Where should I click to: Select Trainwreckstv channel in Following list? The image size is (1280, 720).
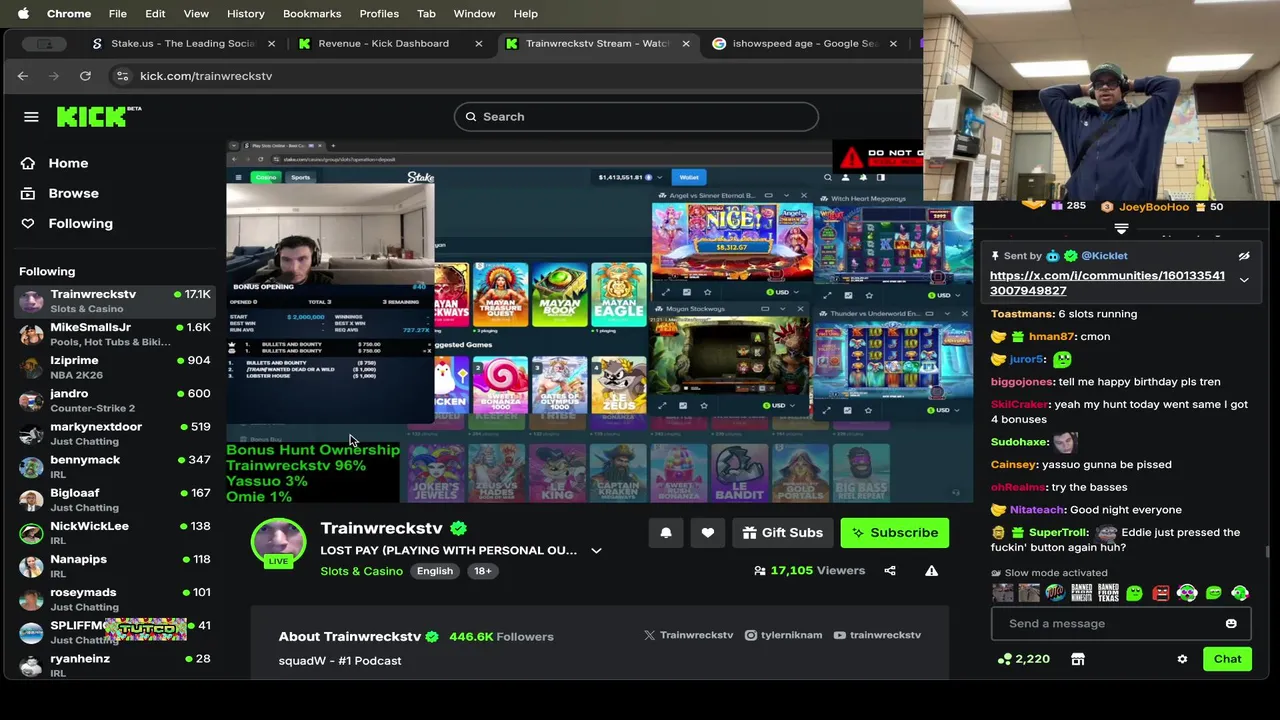pos(114,301)
